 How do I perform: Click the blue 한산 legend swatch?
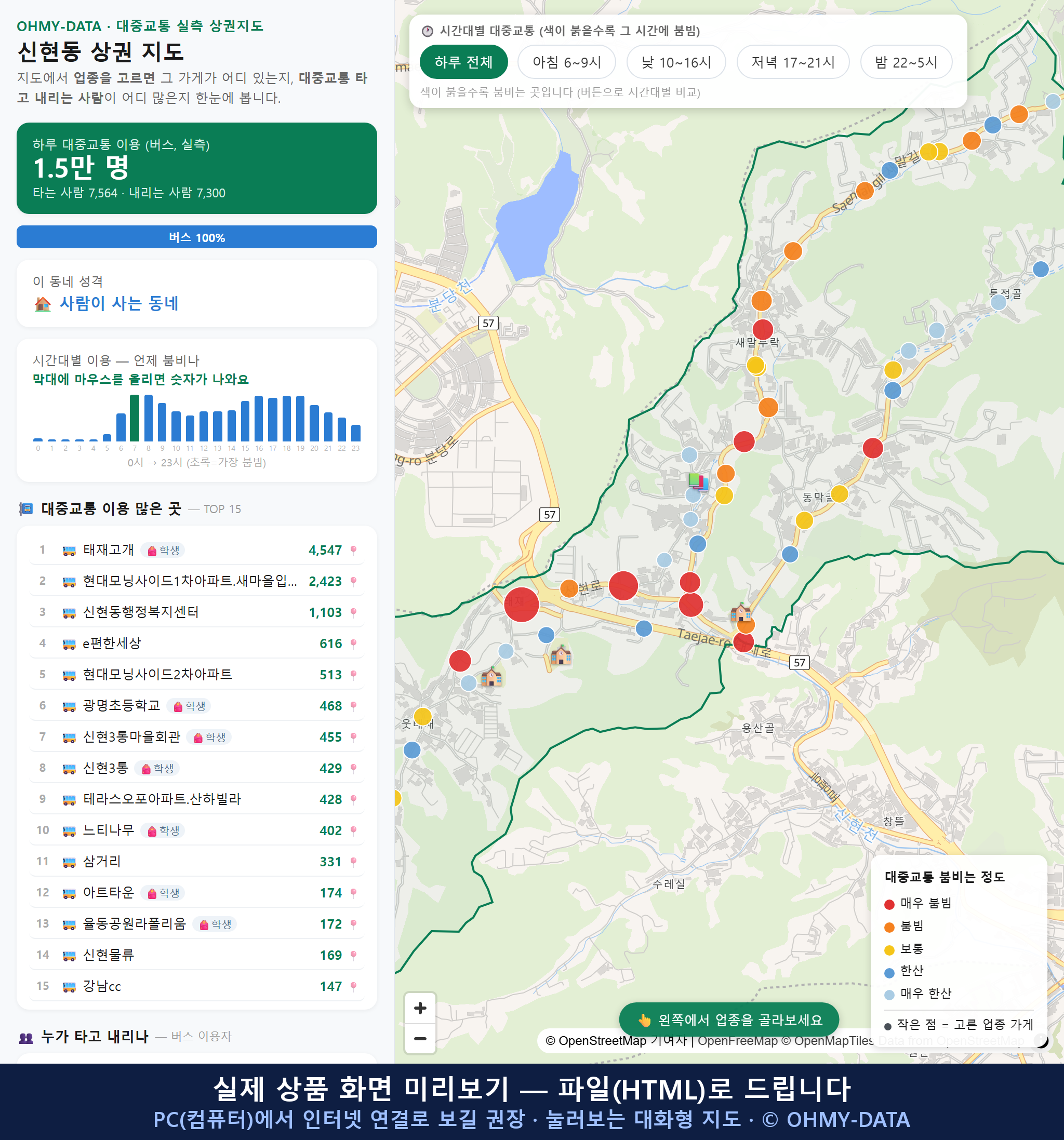(889, 973)
